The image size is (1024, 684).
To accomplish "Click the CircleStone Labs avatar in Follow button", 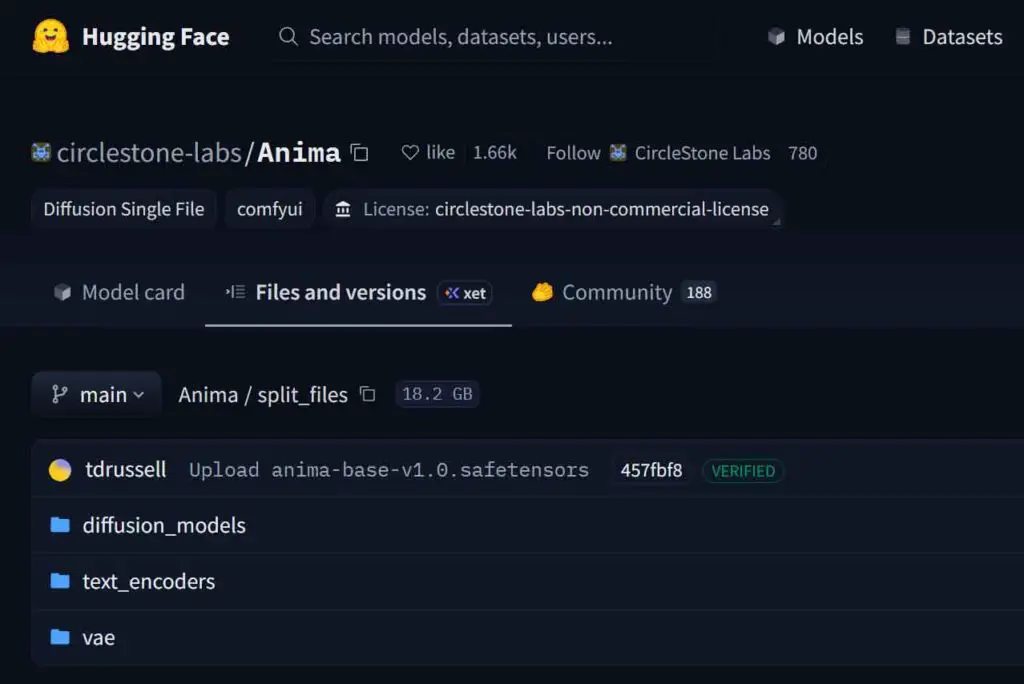I will point(618,153).
